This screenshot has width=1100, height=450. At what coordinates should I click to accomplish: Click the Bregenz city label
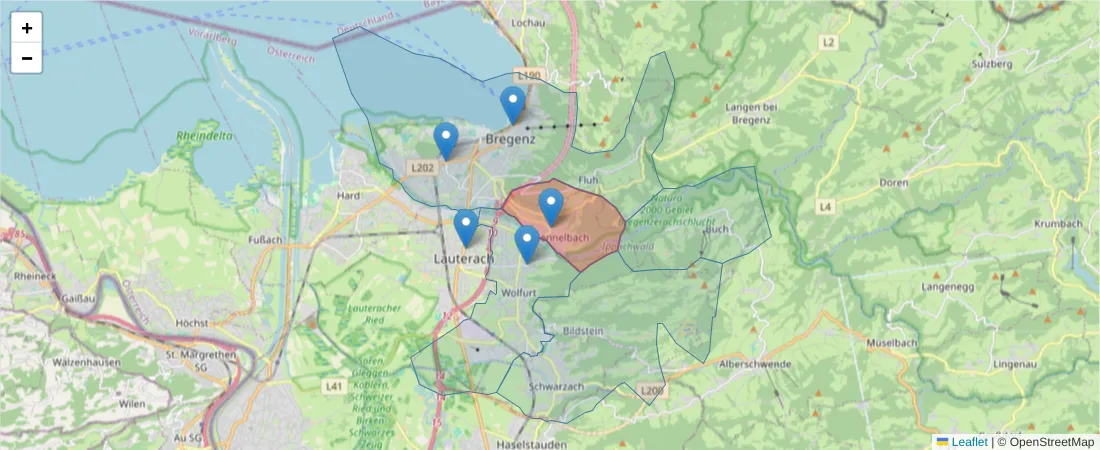click(511, 140)
